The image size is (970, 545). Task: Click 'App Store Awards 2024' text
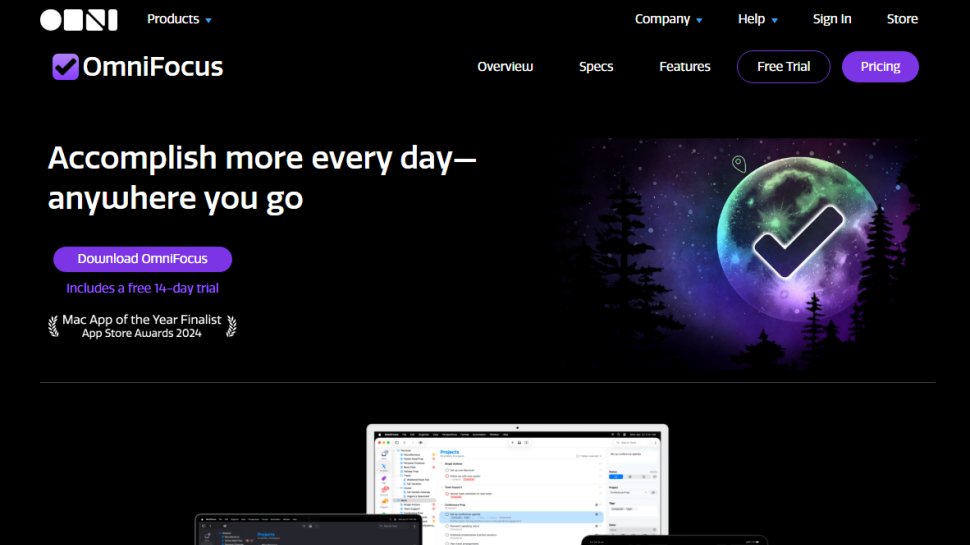(142, 333)
